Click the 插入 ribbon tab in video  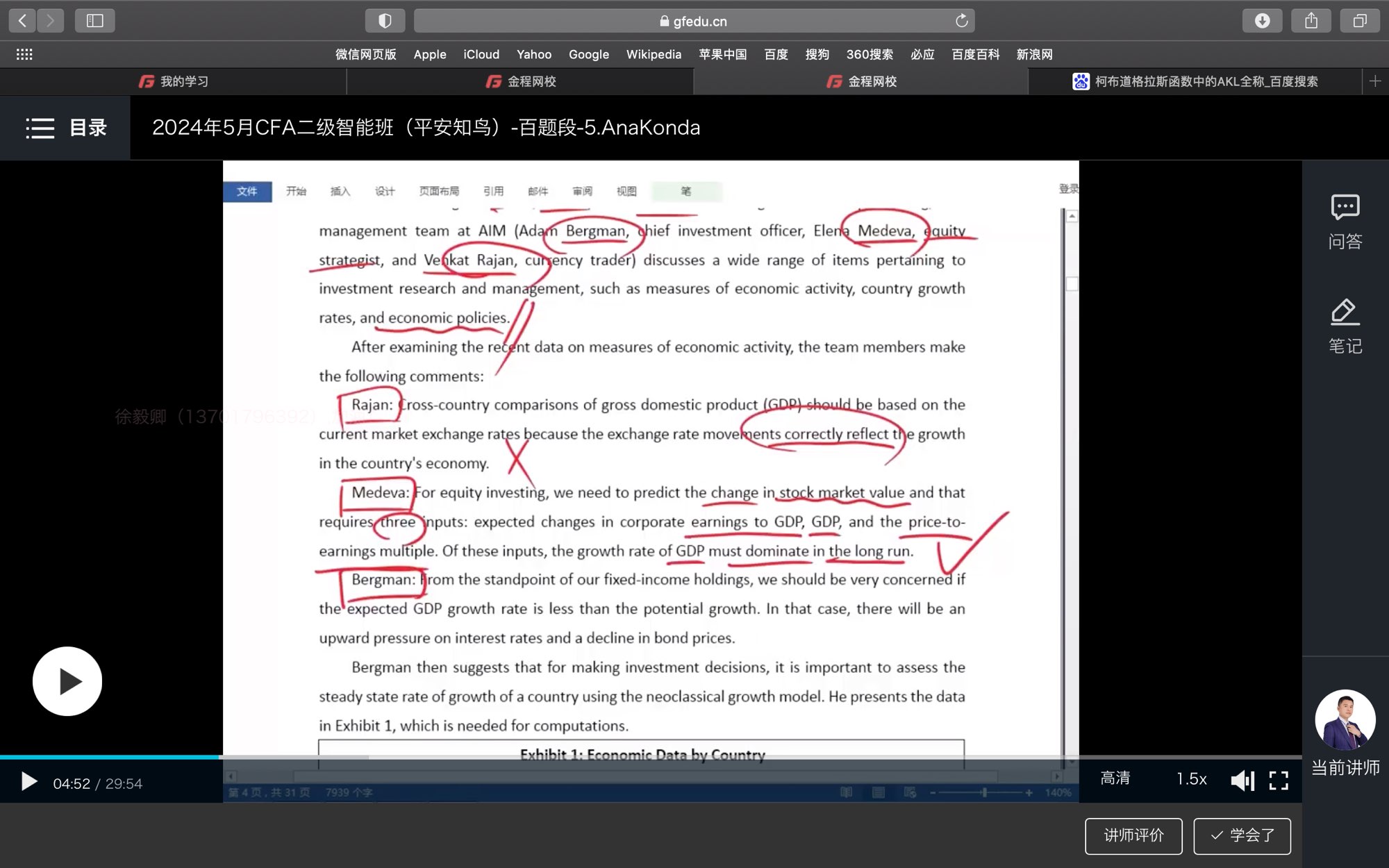[340, 191]
